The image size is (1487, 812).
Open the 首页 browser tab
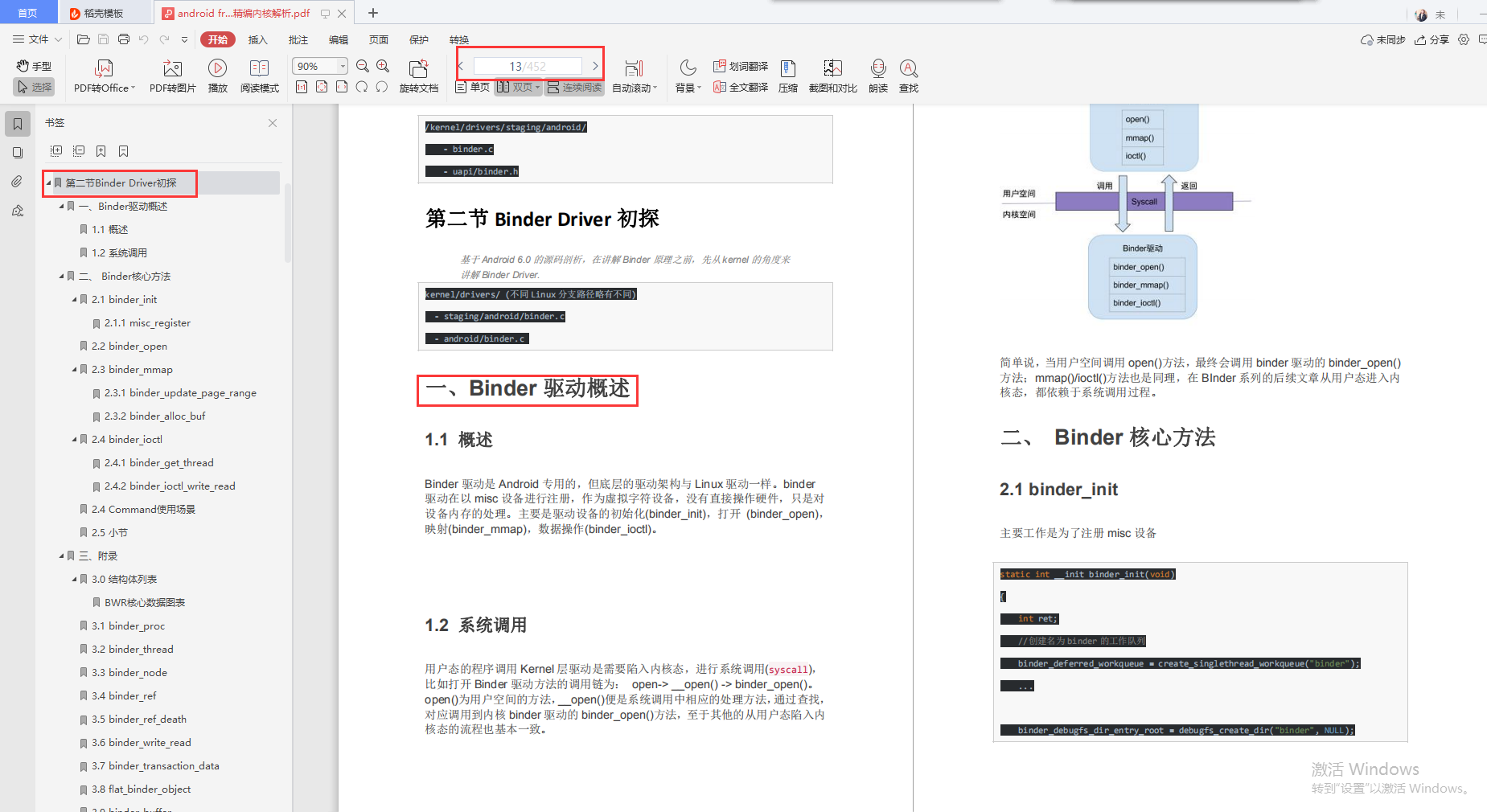28,12
